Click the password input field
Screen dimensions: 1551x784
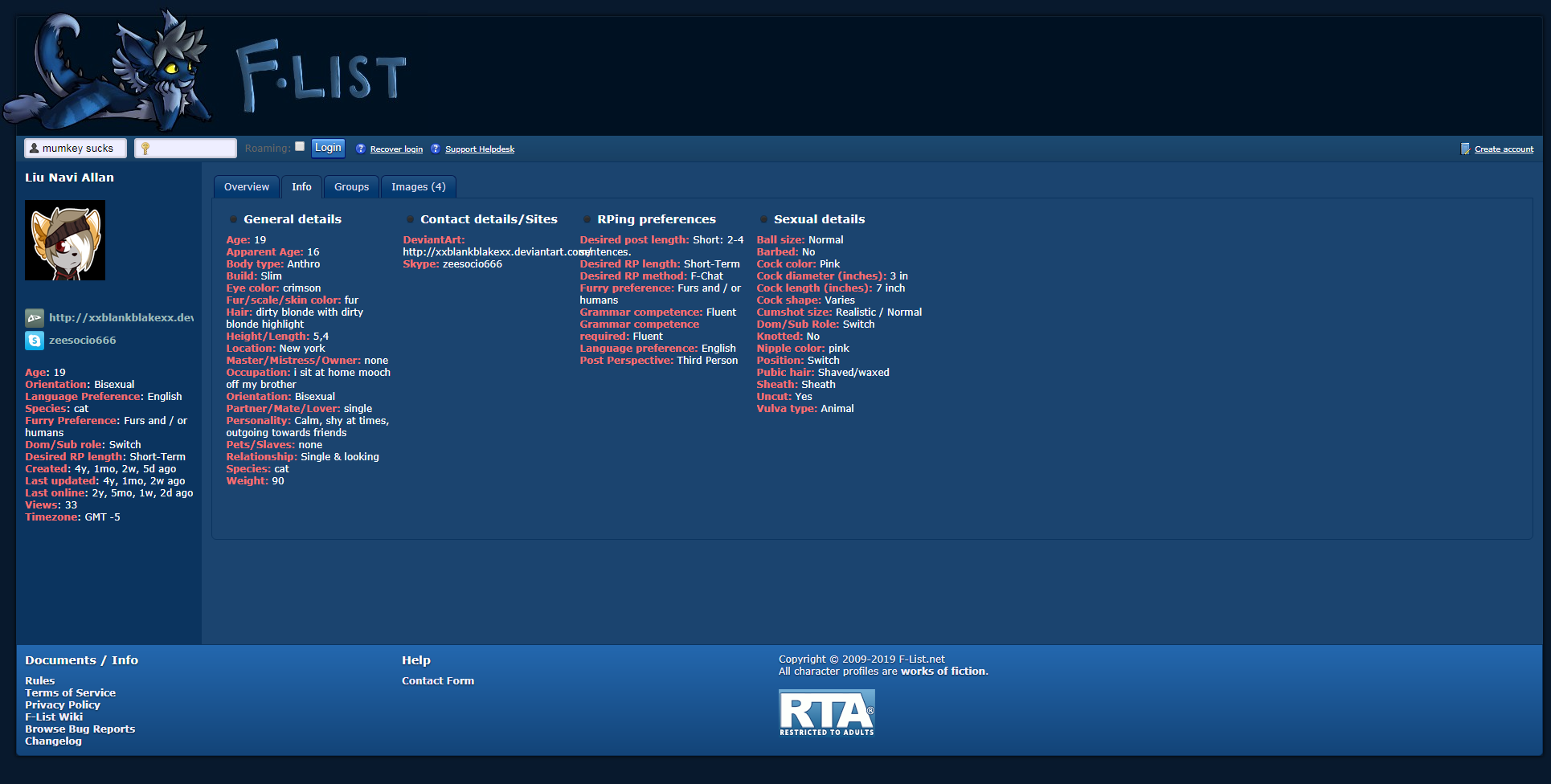[x=186, y=149]
